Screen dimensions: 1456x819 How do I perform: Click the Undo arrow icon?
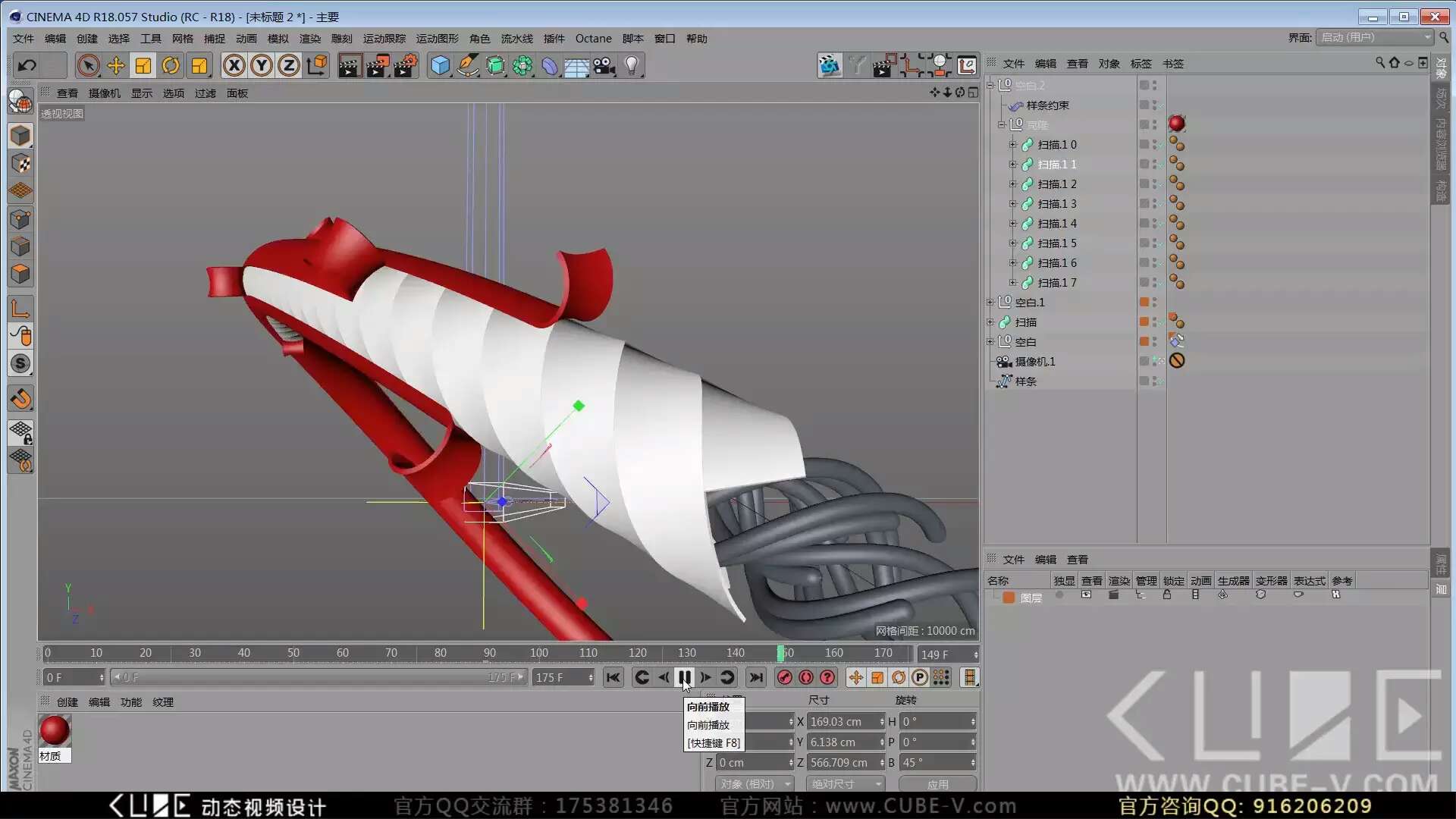[27, 66]
